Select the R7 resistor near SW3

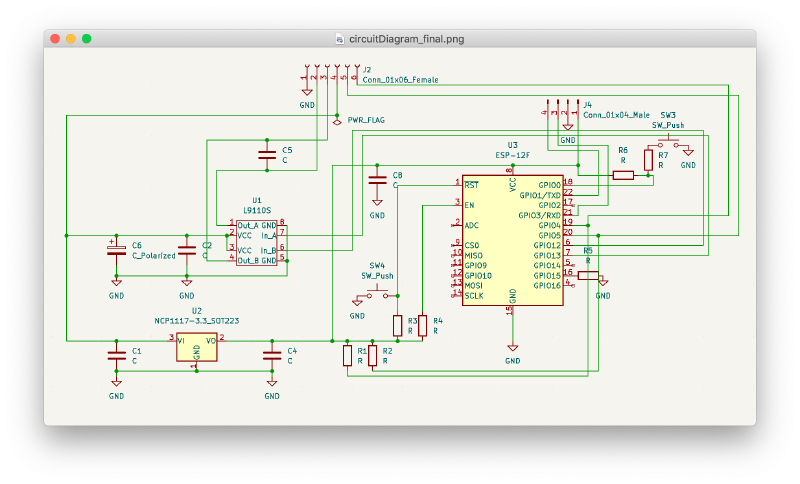point(648,160)
